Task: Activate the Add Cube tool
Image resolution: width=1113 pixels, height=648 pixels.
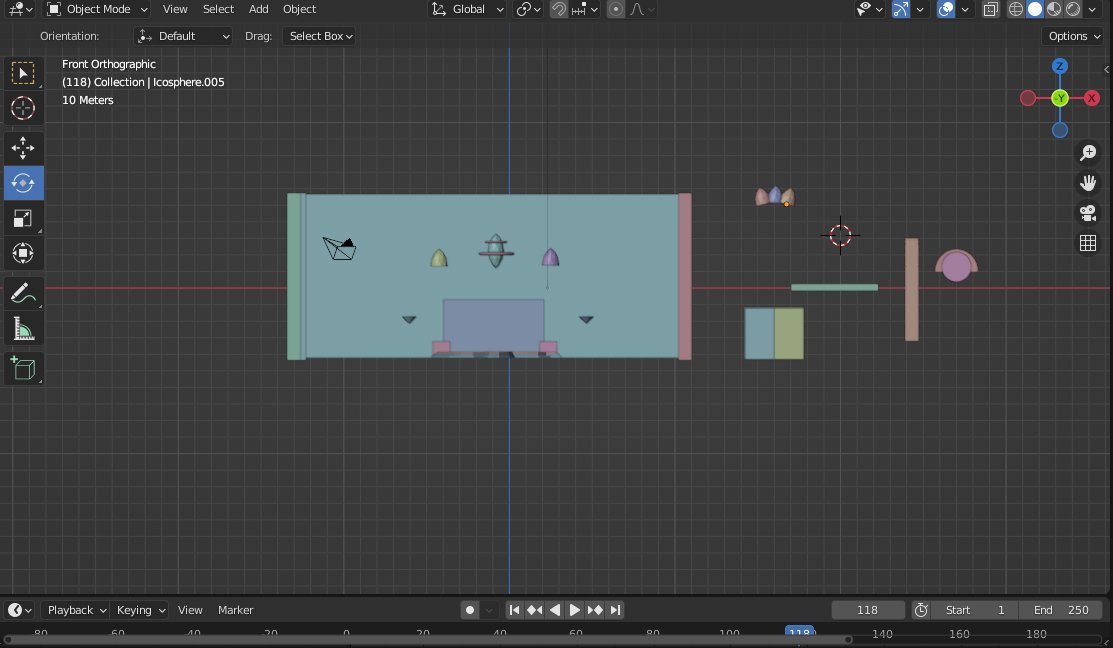Action: pos(23,369)
